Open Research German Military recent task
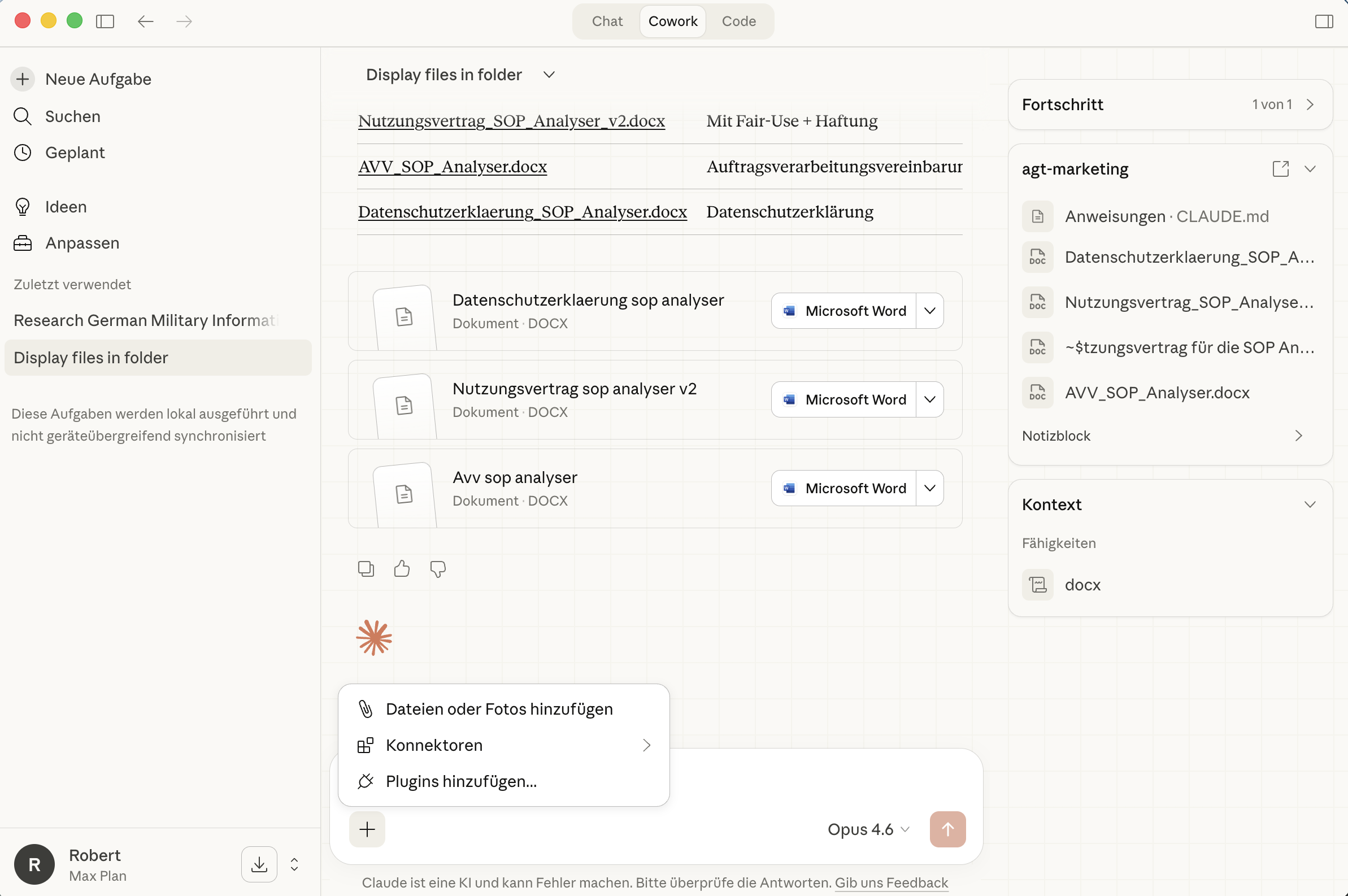The width and height of the screenshot is (1348, 896). pyautogui.click(x=146, y=320)
